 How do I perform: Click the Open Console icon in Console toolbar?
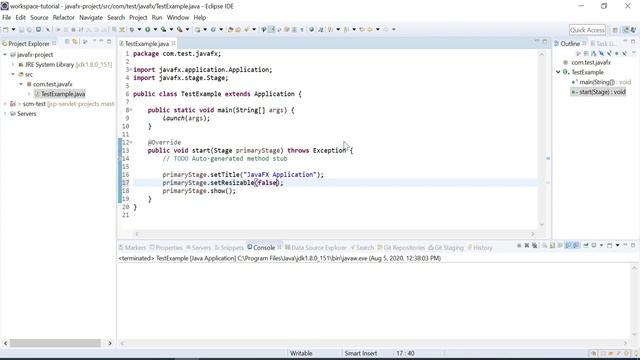(x=610, y=245)
